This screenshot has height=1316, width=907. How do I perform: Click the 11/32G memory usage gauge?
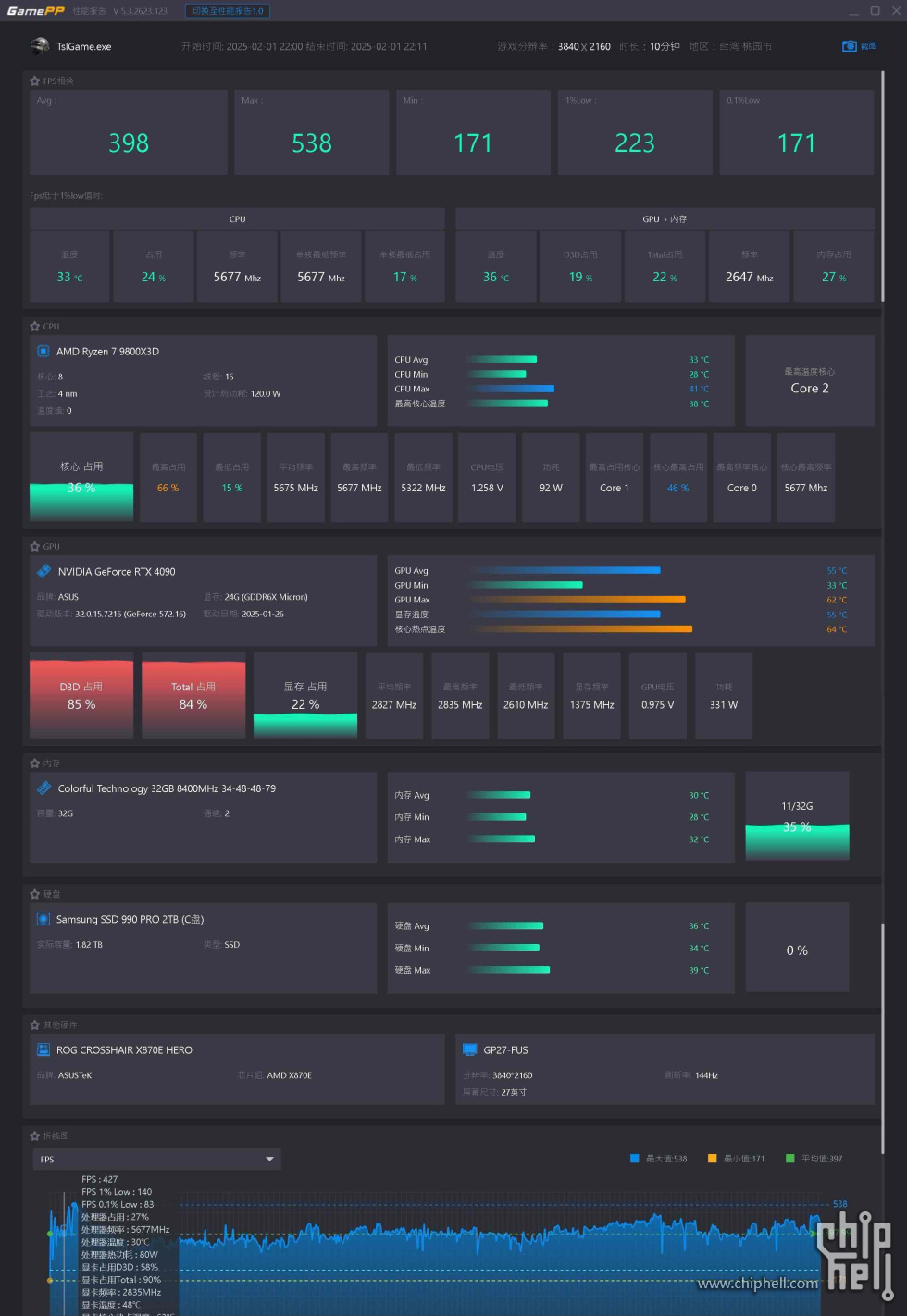coord(797,816)
